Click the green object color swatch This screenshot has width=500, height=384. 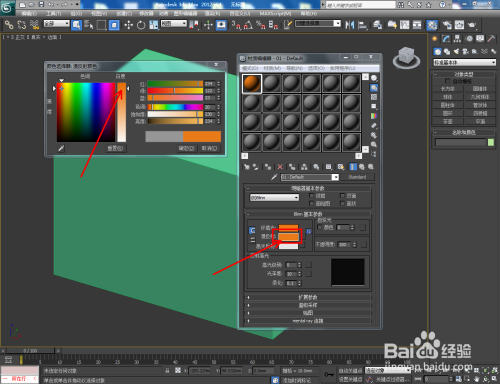click(491, 142)
